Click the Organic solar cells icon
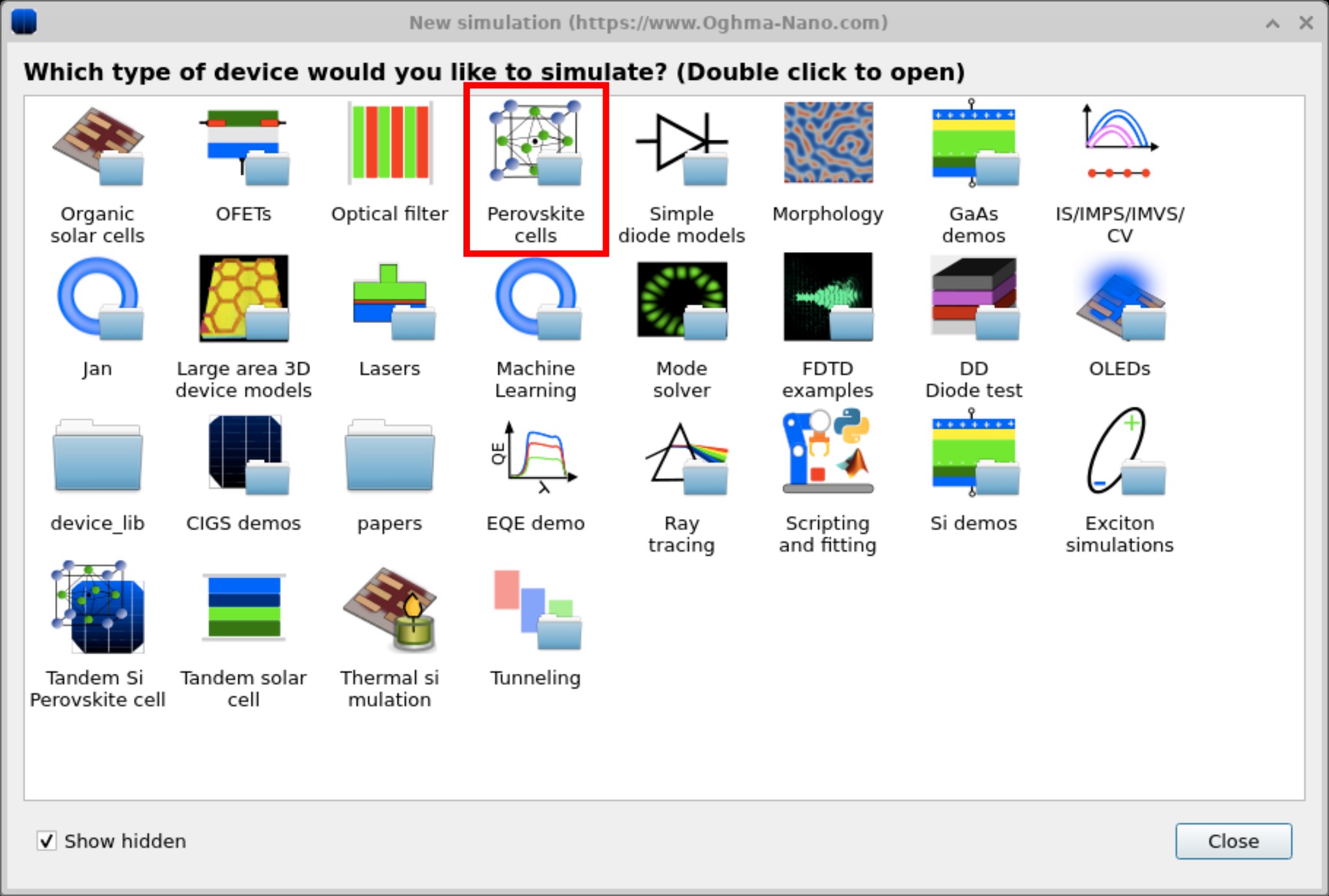 tap(97, 146)
